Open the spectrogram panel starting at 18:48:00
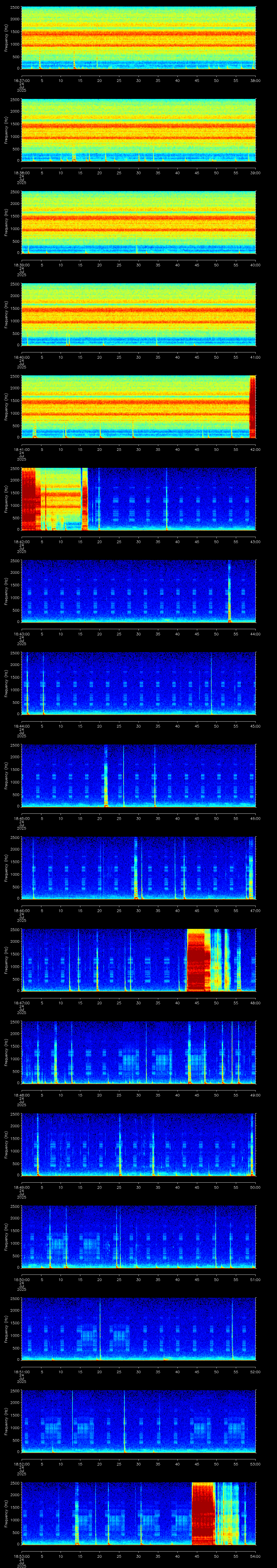 (138, 1052)
